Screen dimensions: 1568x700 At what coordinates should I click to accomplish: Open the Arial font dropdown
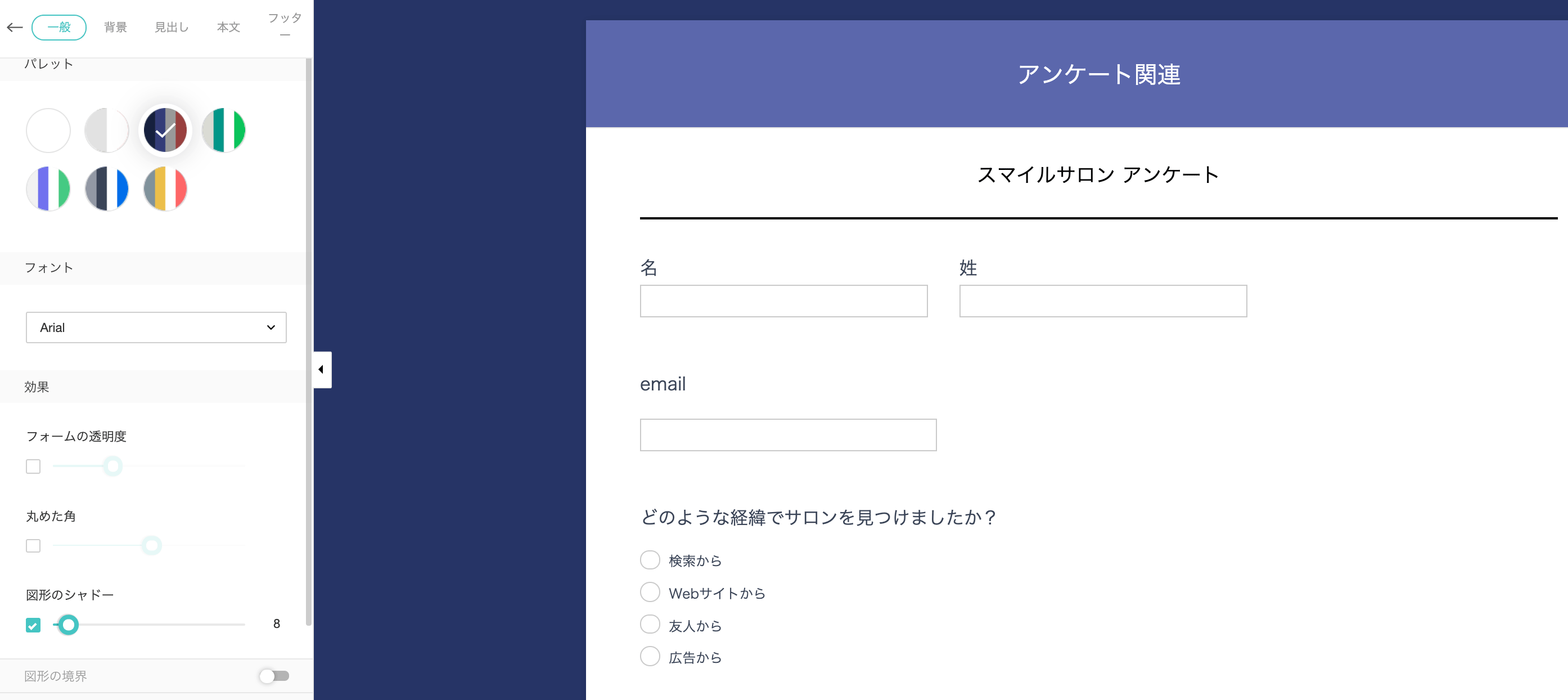[x=156, y=327]
